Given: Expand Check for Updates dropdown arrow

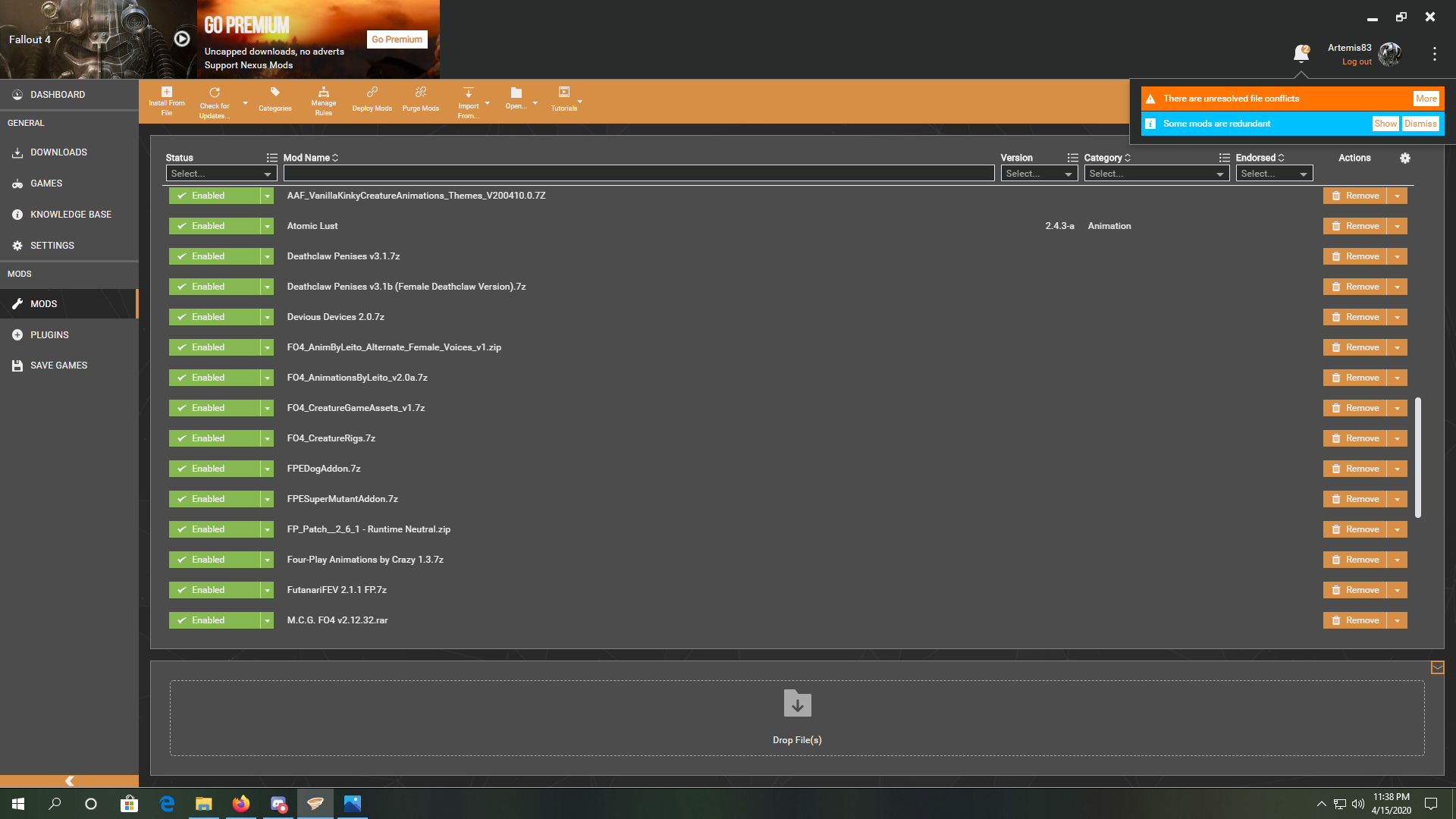Looking at the screenshot, I should point(245,103).
